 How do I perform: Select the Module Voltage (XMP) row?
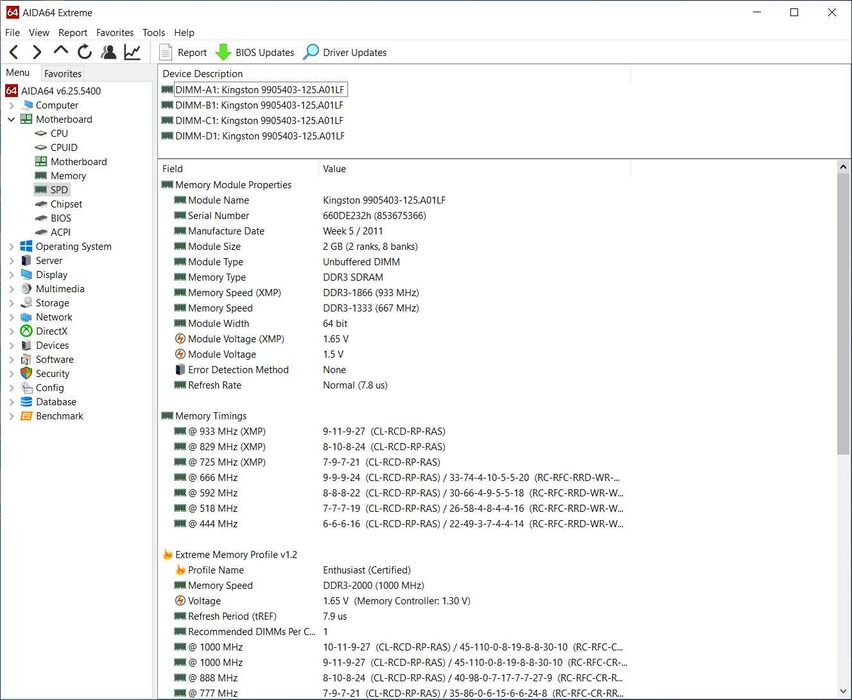(x=395, y=339)
